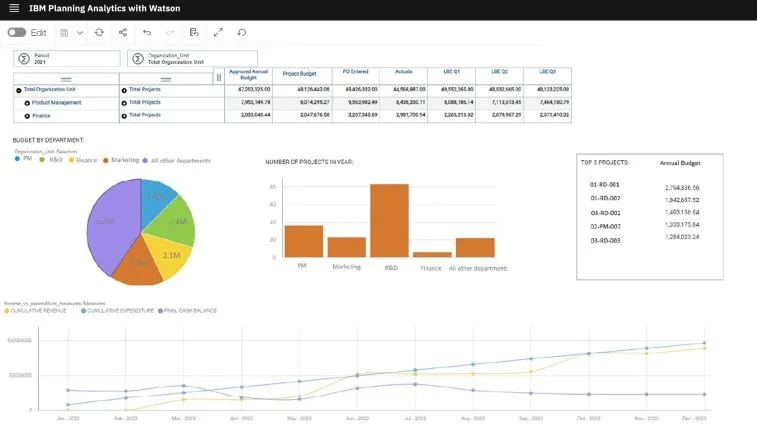Expand Total Projects in Product Management row
Screen dimensions: 757x425
(124, 103)
